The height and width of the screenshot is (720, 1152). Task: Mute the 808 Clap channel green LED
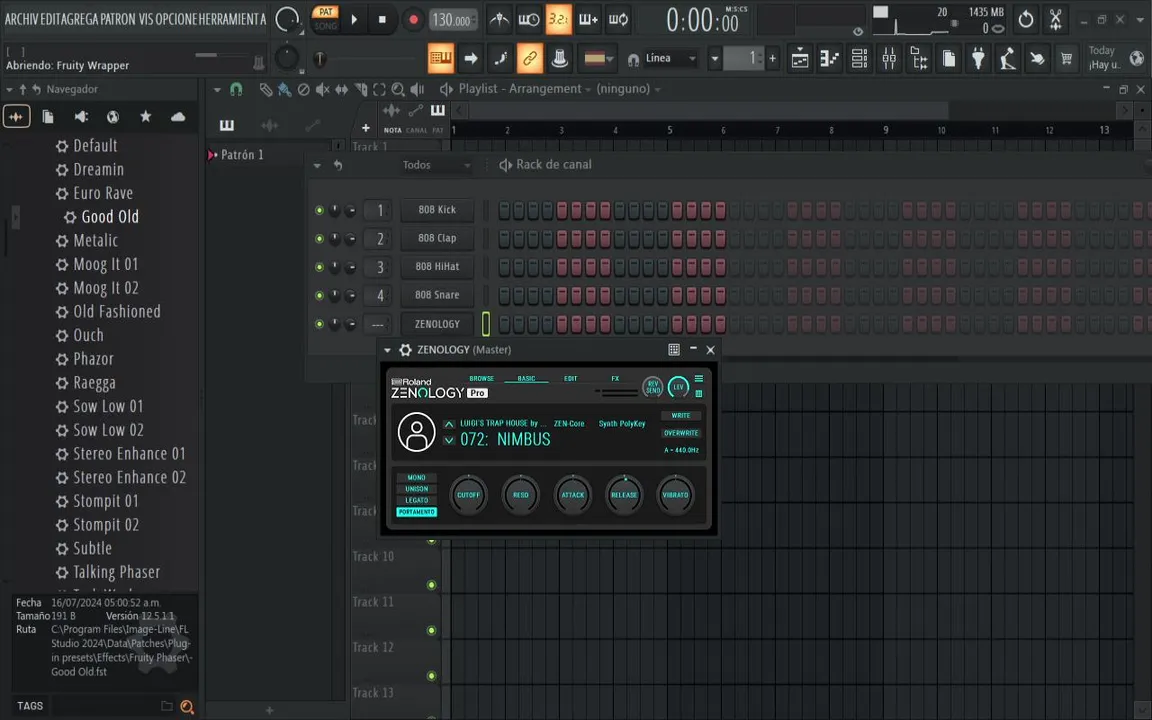coord(319,239)
